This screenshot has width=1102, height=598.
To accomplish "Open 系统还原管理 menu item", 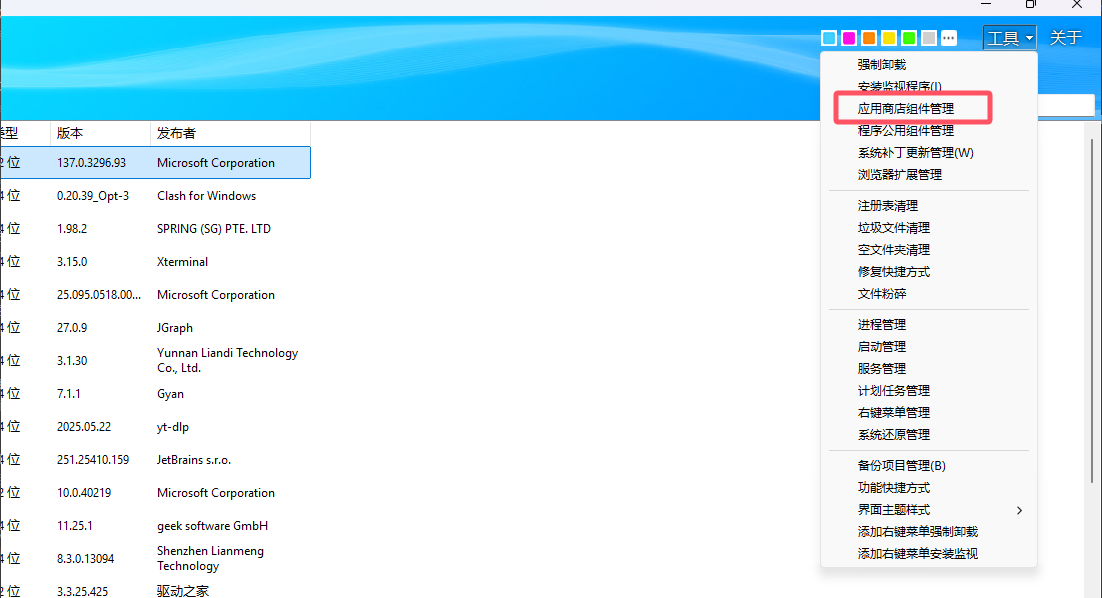I will (x=928, y=435).
